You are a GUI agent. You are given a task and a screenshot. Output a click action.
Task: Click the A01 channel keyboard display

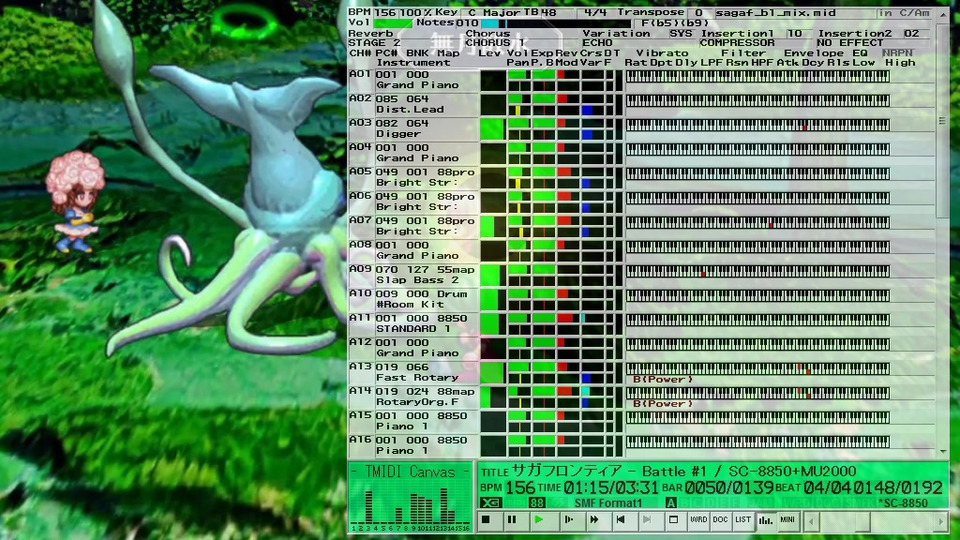point(757,76)
